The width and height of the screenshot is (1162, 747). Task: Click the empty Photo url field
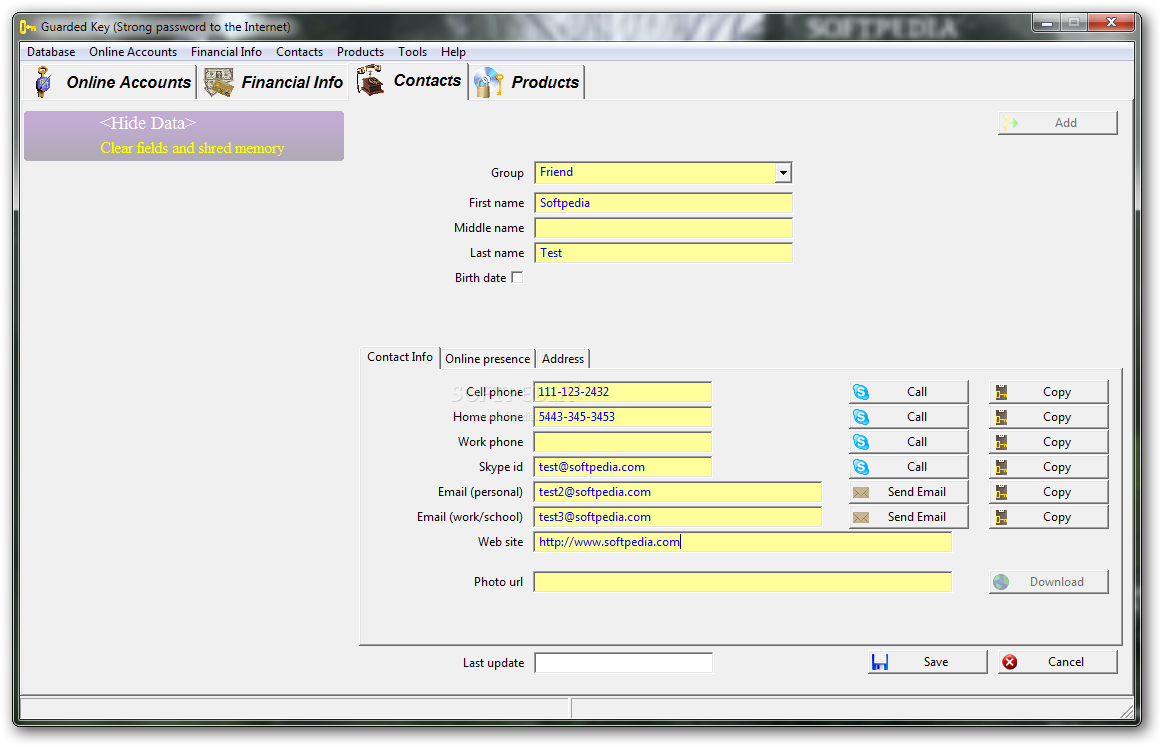click(x=743, y=582)
